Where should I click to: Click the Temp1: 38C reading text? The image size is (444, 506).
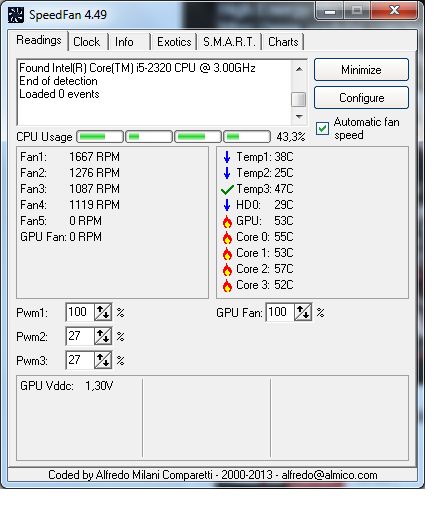(265, 157)
